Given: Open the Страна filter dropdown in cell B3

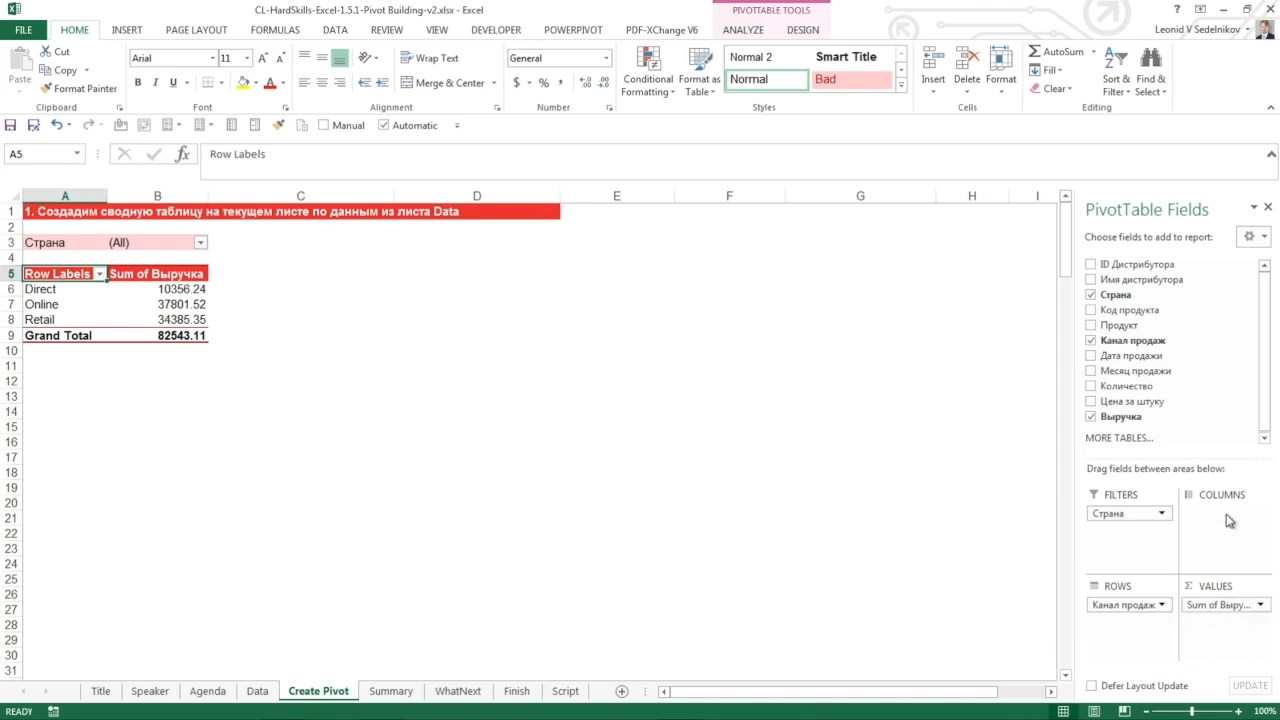Looking at the screenshot, I should tap(200, 243).
